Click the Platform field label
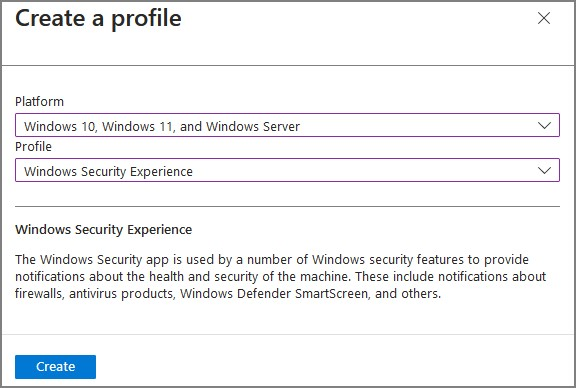The image size is (576, 388). pyautogui.click(x=39, y=101)
